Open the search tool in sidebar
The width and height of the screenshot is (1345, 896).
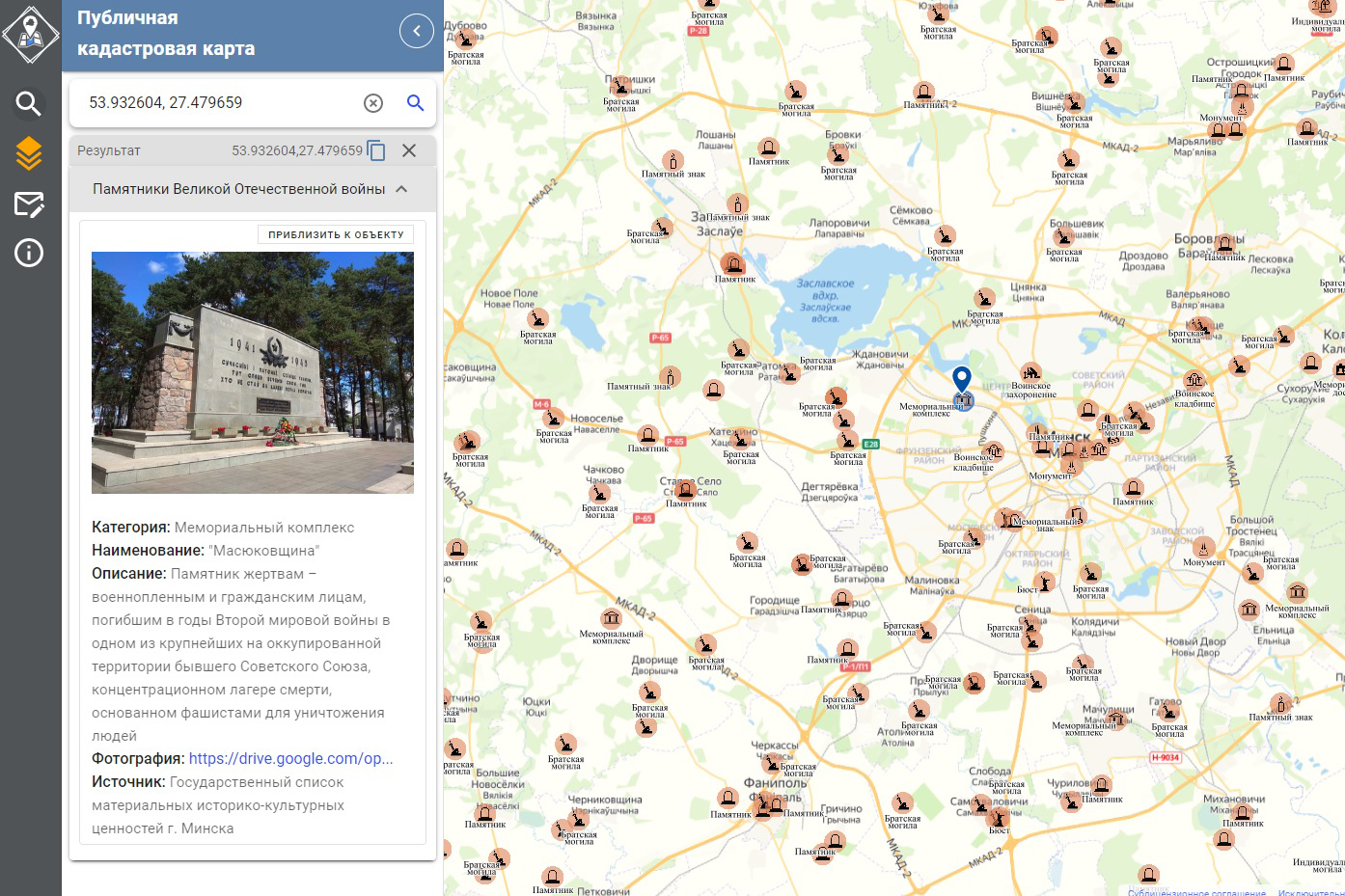point(29,103)
